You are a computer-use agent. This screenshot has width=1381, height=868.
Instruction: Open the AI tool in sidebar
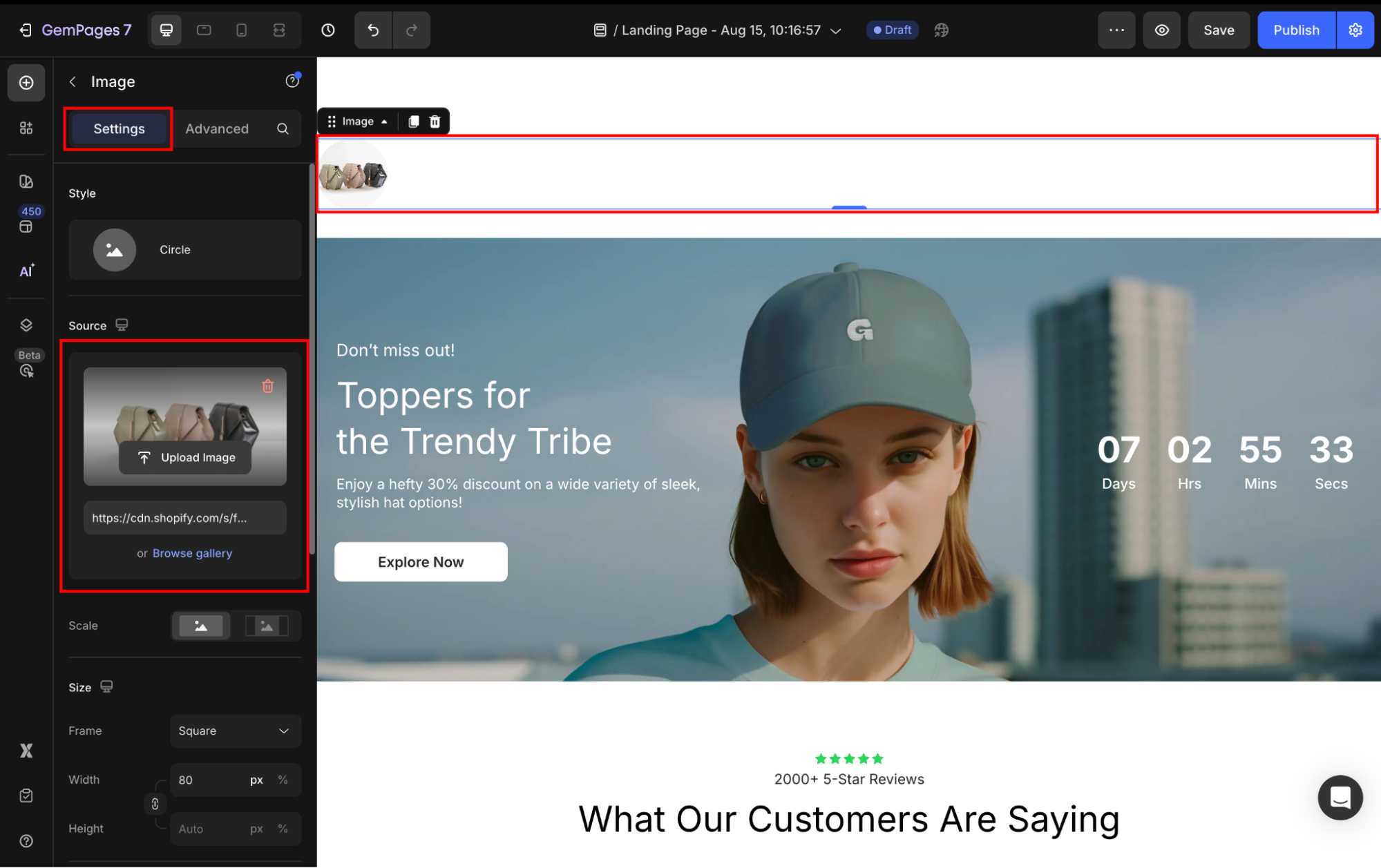point(26,271)
